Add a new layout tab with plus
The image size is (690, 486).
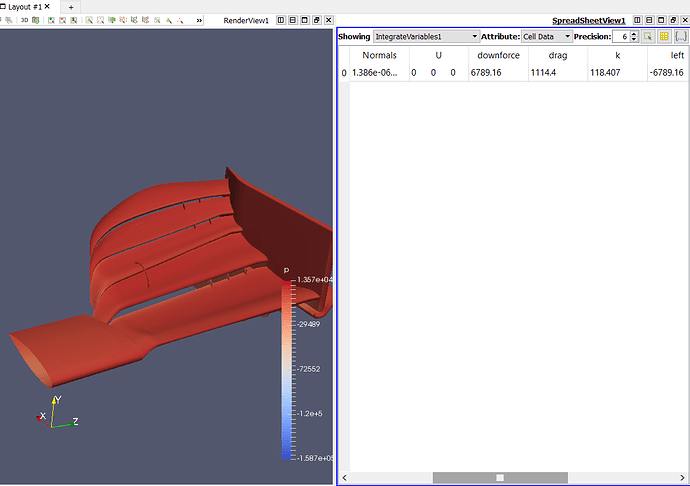click(70, 6)
